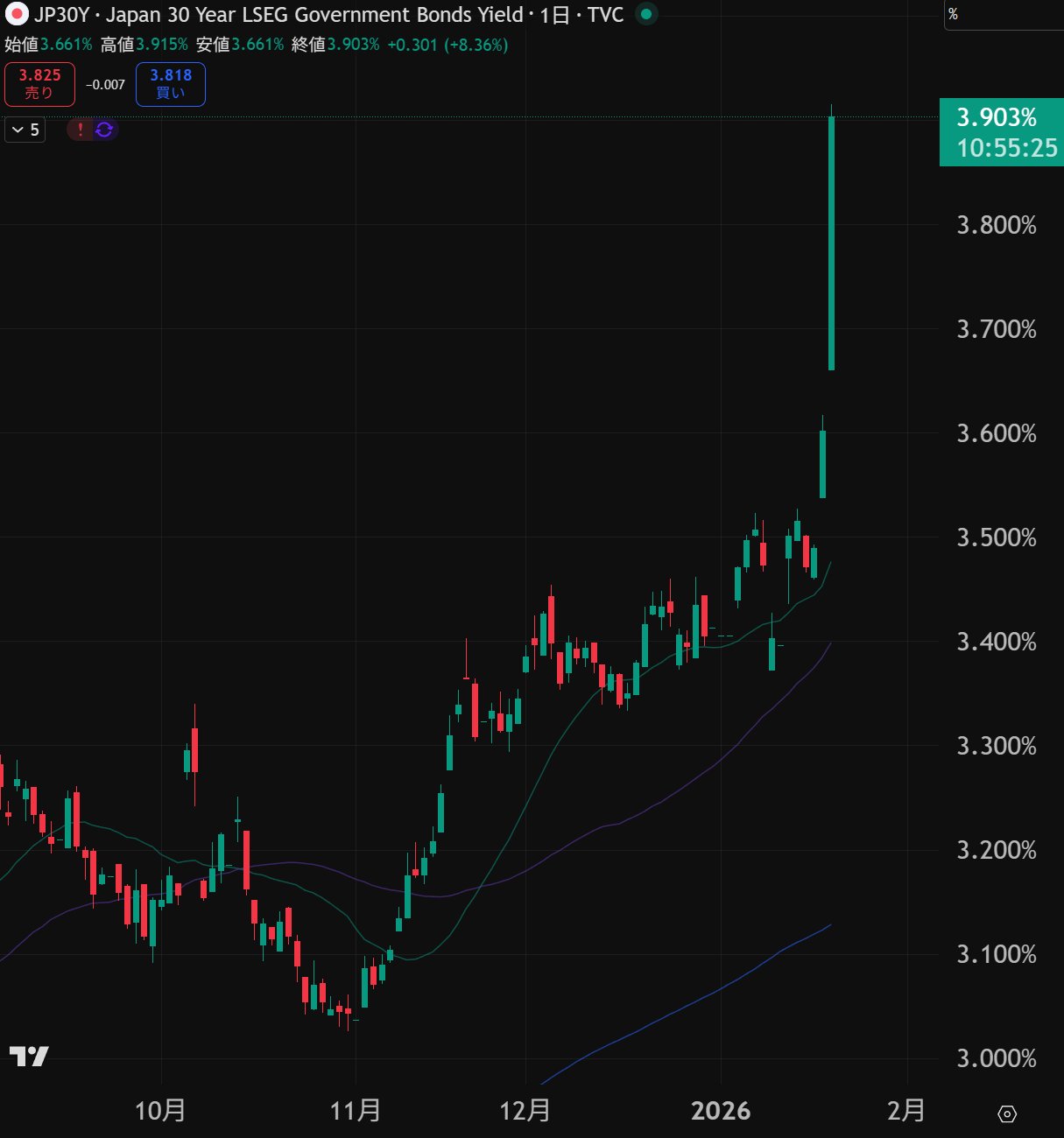The image size is (1064, 1138).
Task: Click the purple refresh cycle icon
Action: click(x=104, y=130)
